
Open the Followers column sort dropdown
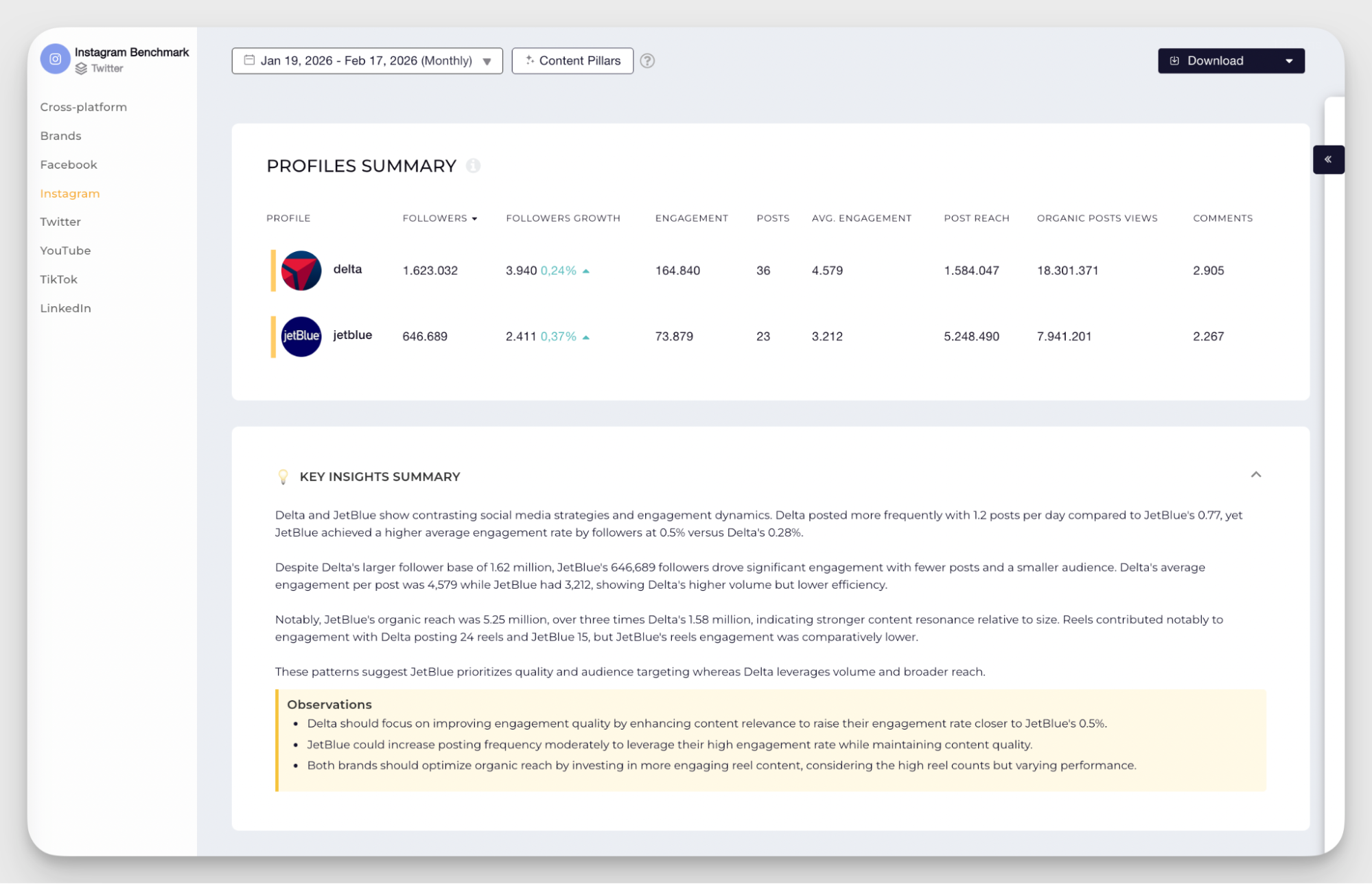475,218
